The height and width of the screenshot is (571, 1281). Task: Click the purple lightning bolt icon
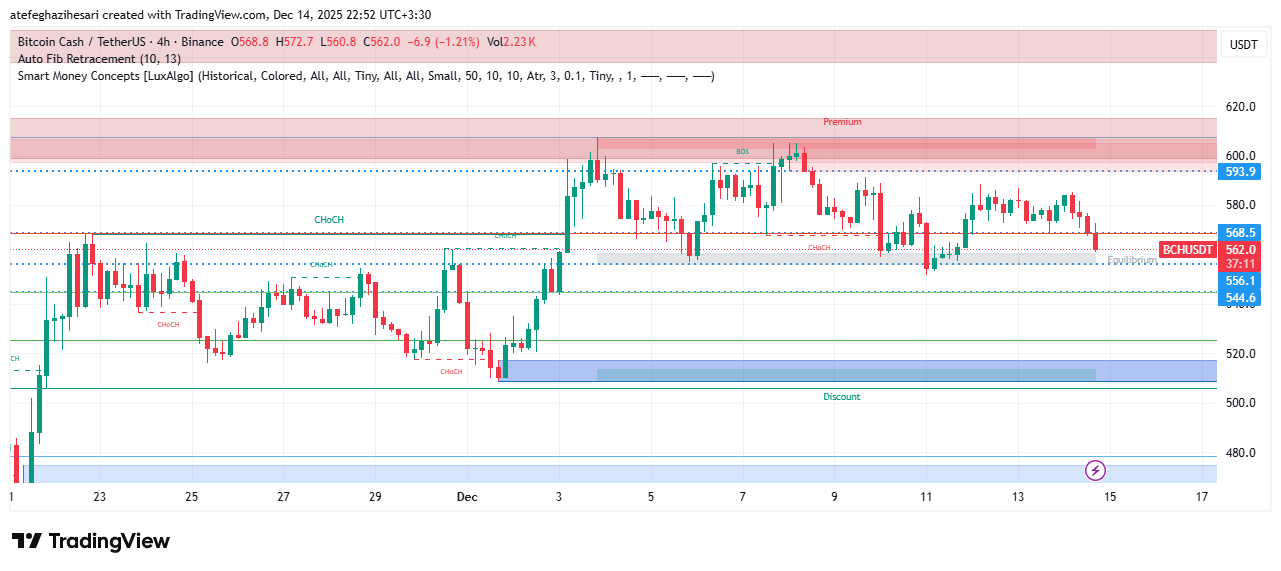pyautogui.click(x=1095, y=470)
